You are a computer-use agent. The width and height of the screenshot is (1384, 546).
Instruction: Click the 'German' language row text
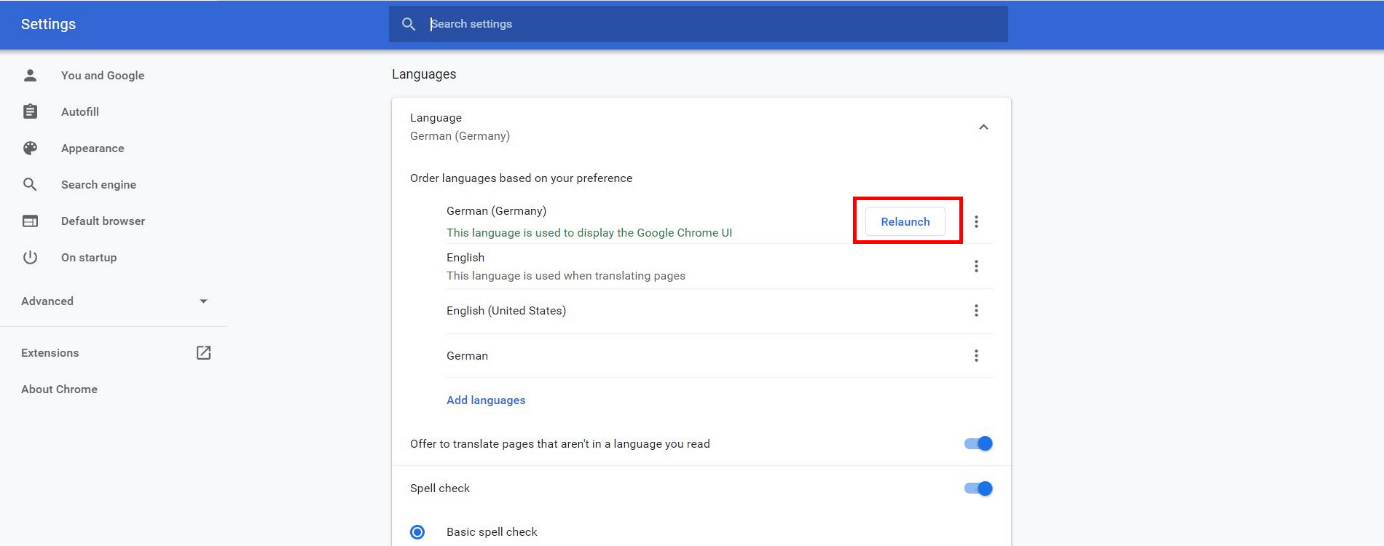click(x=467, y=356)
